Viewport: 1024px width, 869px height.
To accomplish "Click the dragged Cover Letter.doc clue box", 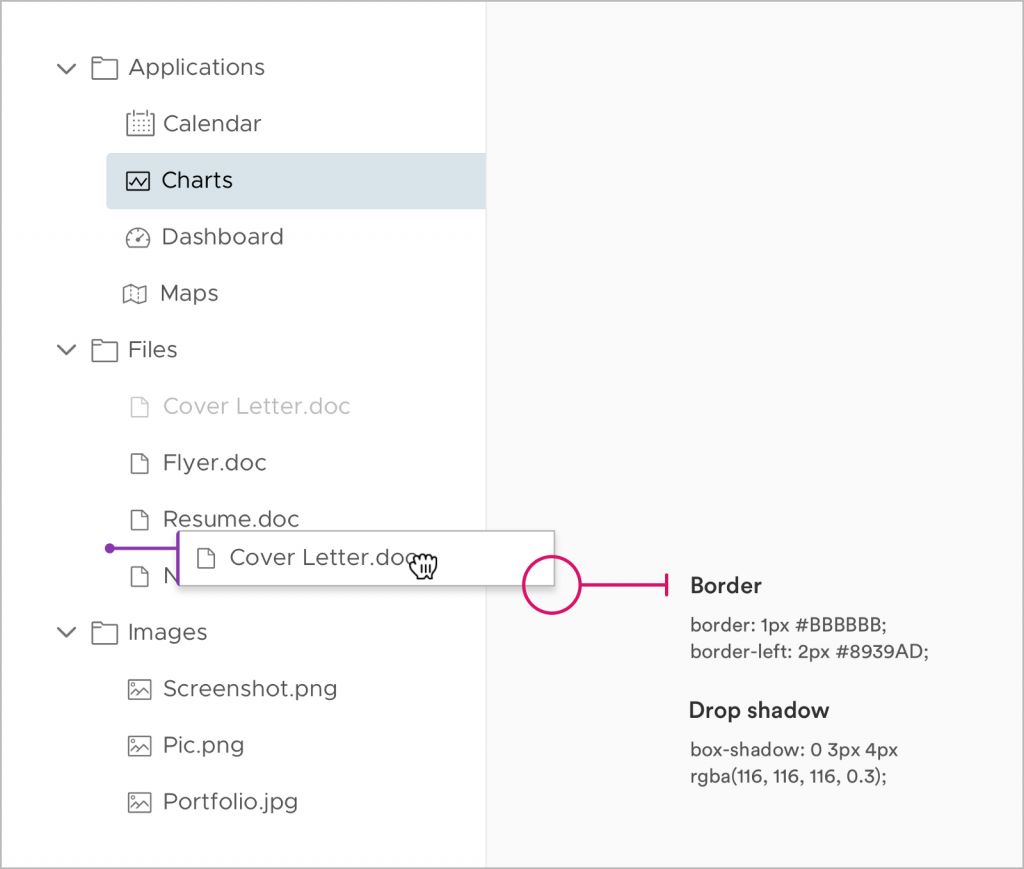I will coord(366,558).
